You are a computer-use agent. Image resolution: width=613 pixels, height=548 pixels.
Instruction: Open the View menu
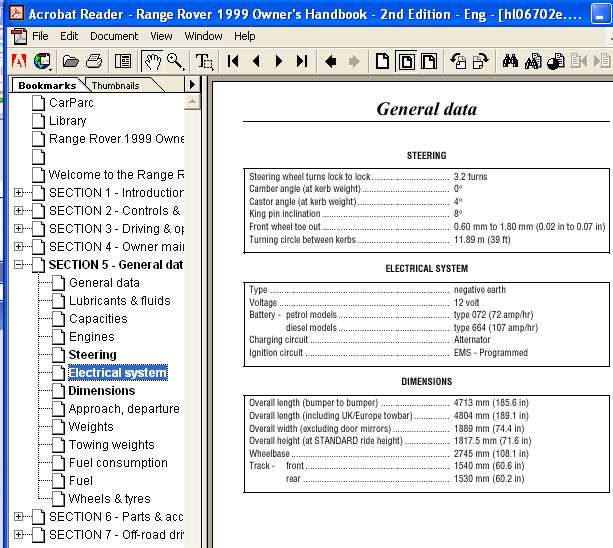[161, 36]
